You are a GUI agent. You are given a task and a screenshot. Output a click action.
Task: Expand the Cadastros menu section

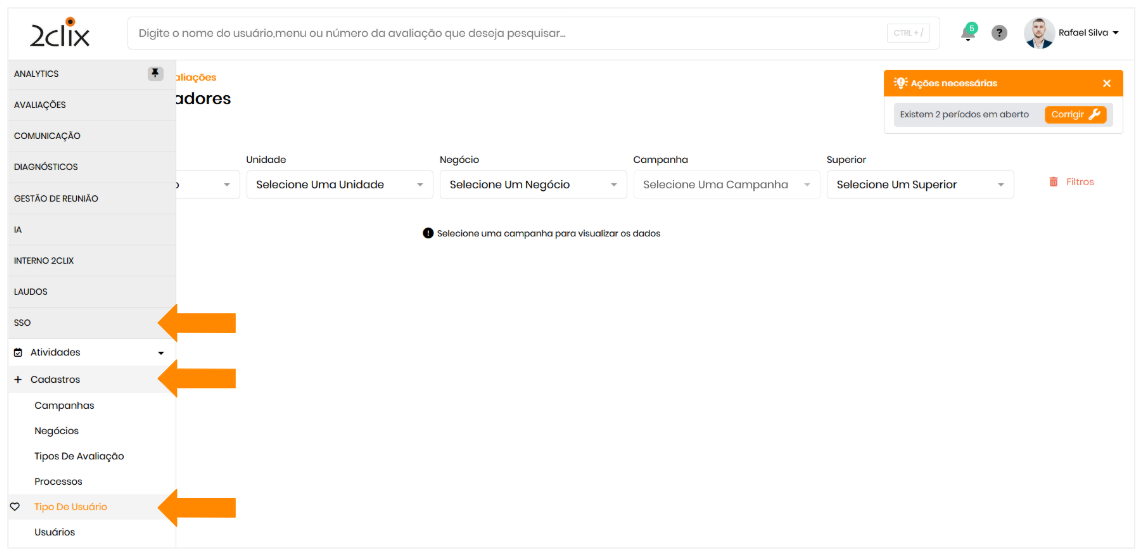tap(55, 380)
